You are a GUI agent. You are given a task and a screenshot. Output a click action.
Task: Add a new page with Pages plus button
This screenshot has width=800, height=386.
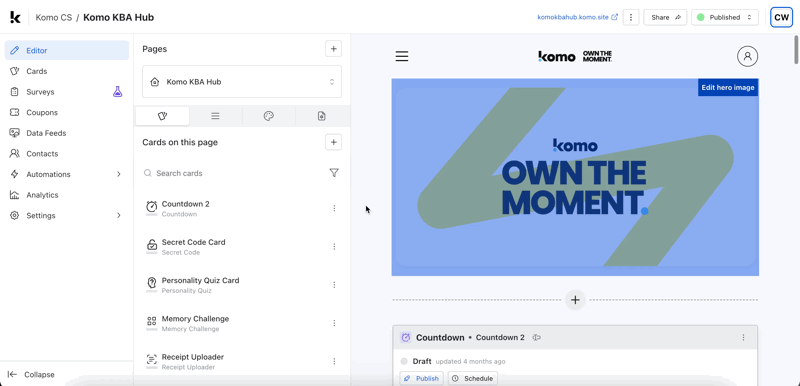coord(334,49)
